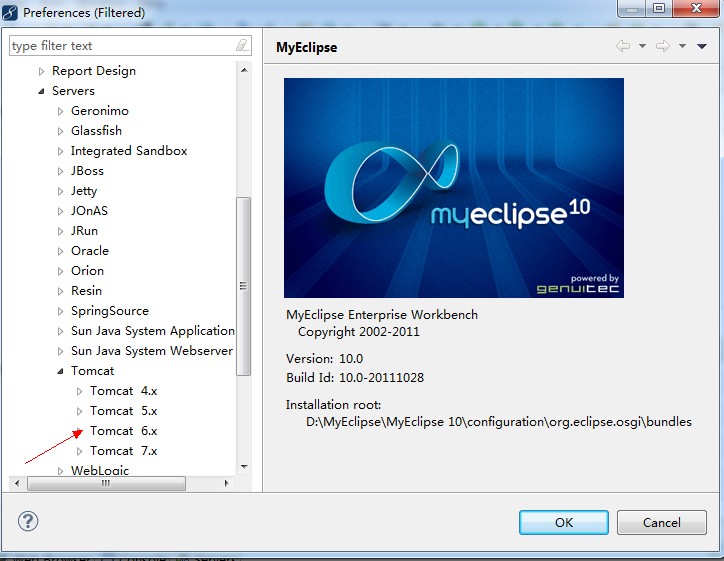Viewport: 724px width, 561px height.
Task: Select Sun Java System Webserver entry
Action: [152, 350]
